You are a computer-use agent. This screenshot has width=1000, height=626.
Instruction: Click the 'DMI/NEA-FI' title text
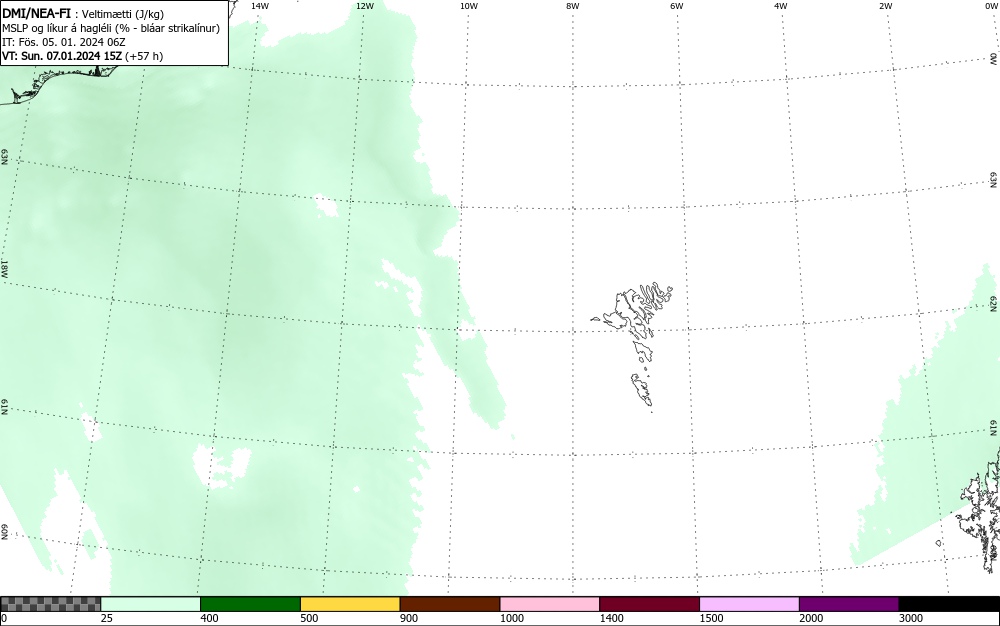[x=36, y=13]
